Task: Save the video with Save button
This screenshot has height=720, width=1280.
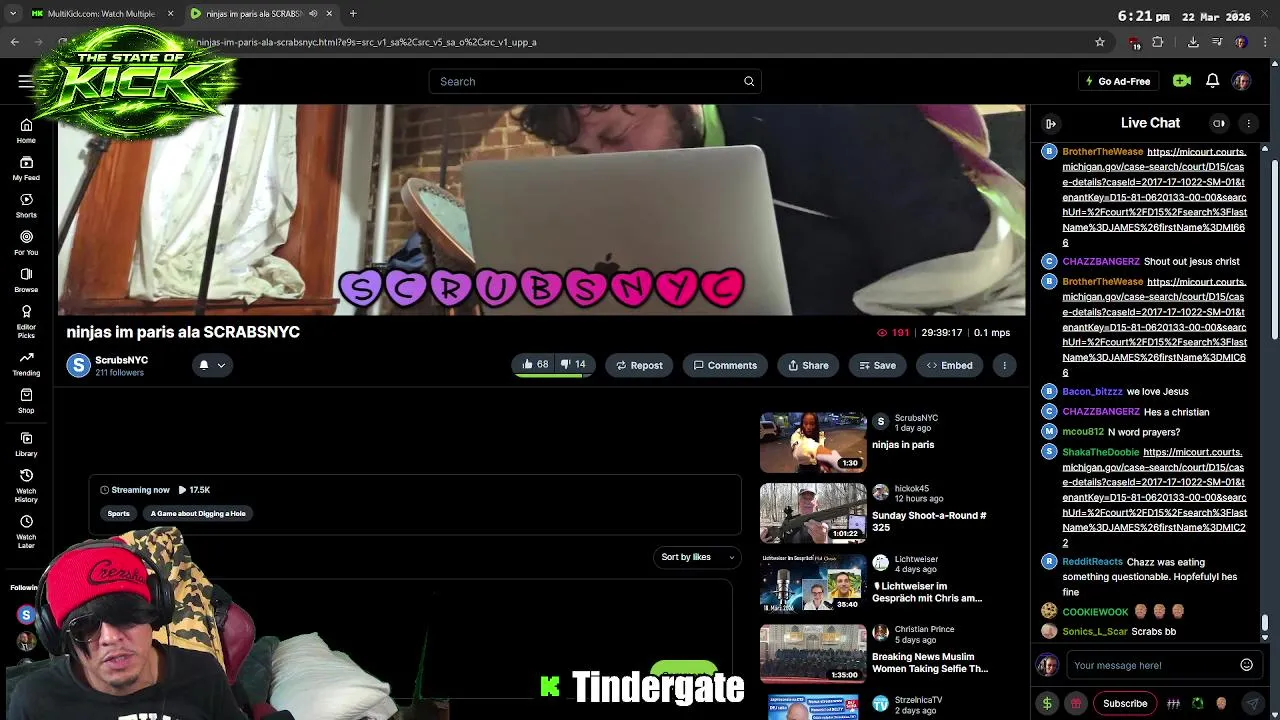Action: [x=877, y=365]
